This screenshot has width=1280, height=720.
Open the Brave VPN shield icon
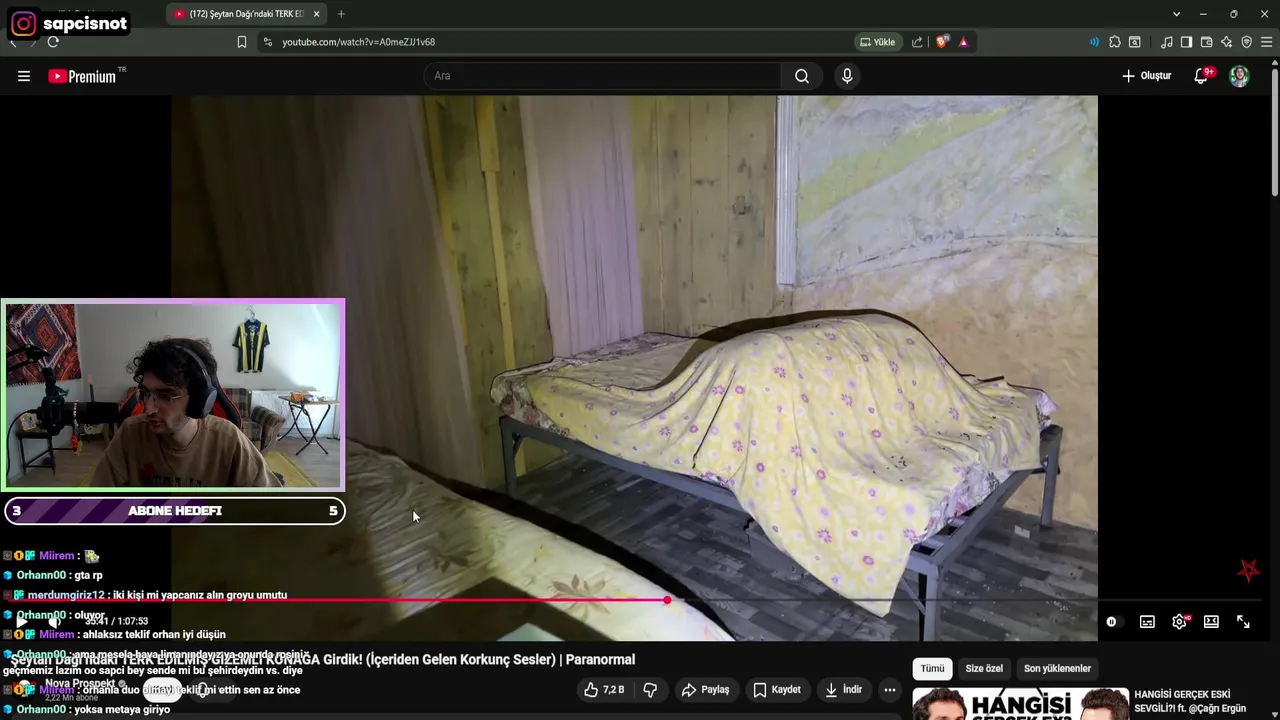[1246, 42]
